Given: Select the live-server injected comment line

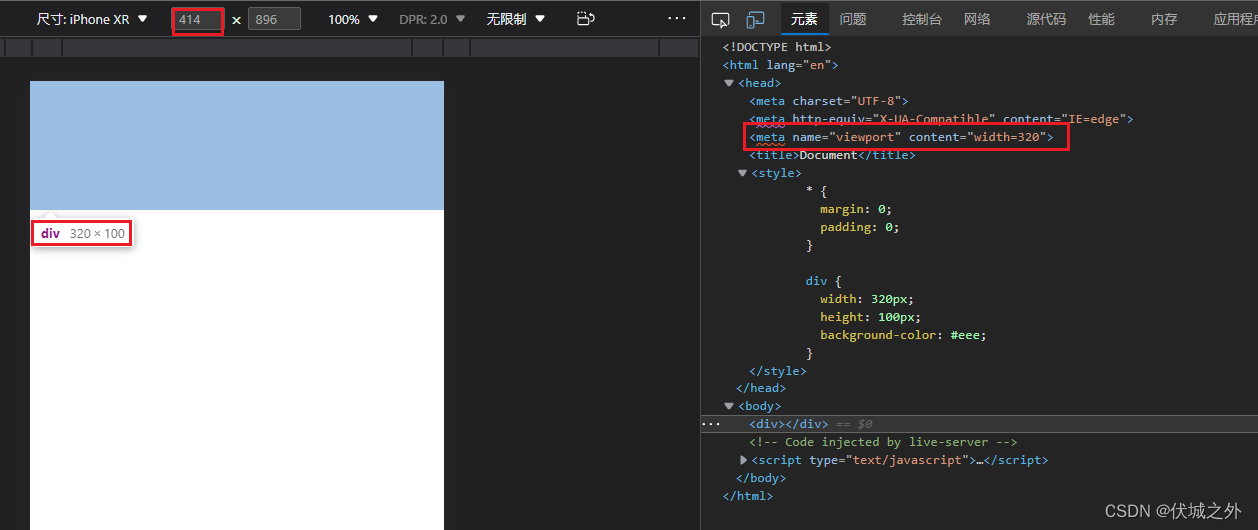Looking at the screenshot, I should click(883, 442).
